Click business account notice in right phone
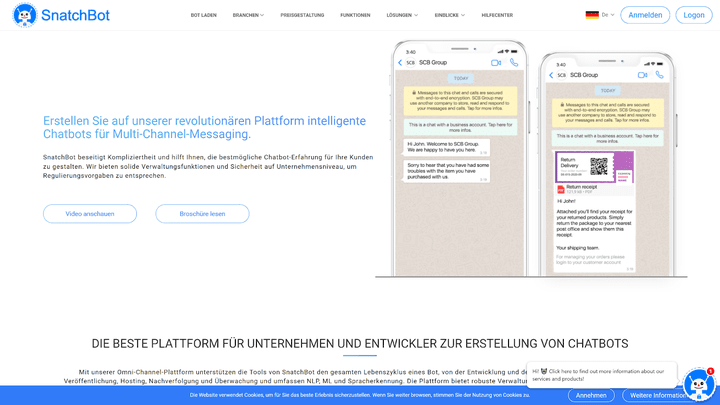The height and width of the screenshot is (405, 720). (x=608, y=138)
